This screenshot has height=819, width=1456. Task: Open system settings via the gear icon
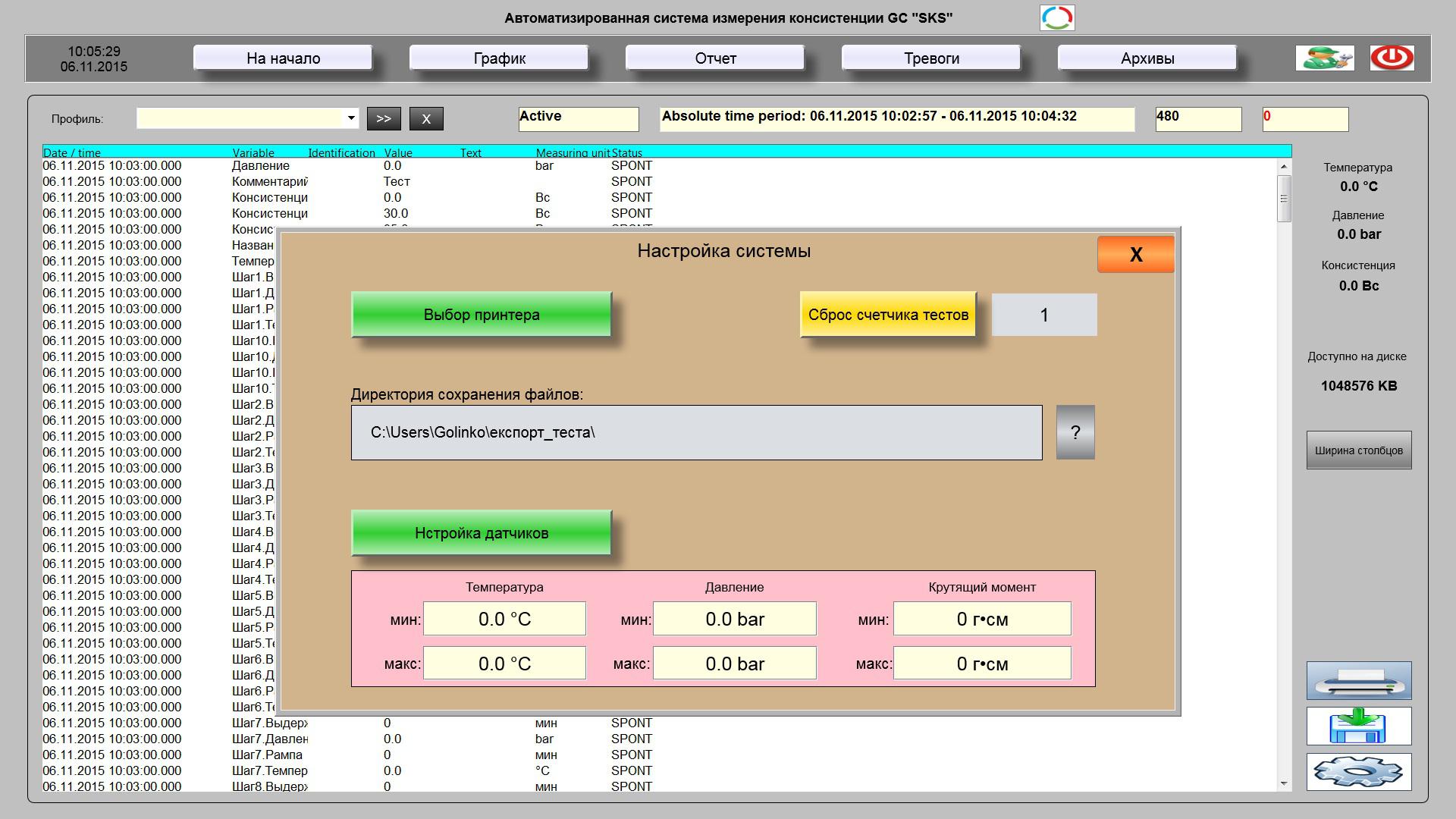tap(1358, 772)
